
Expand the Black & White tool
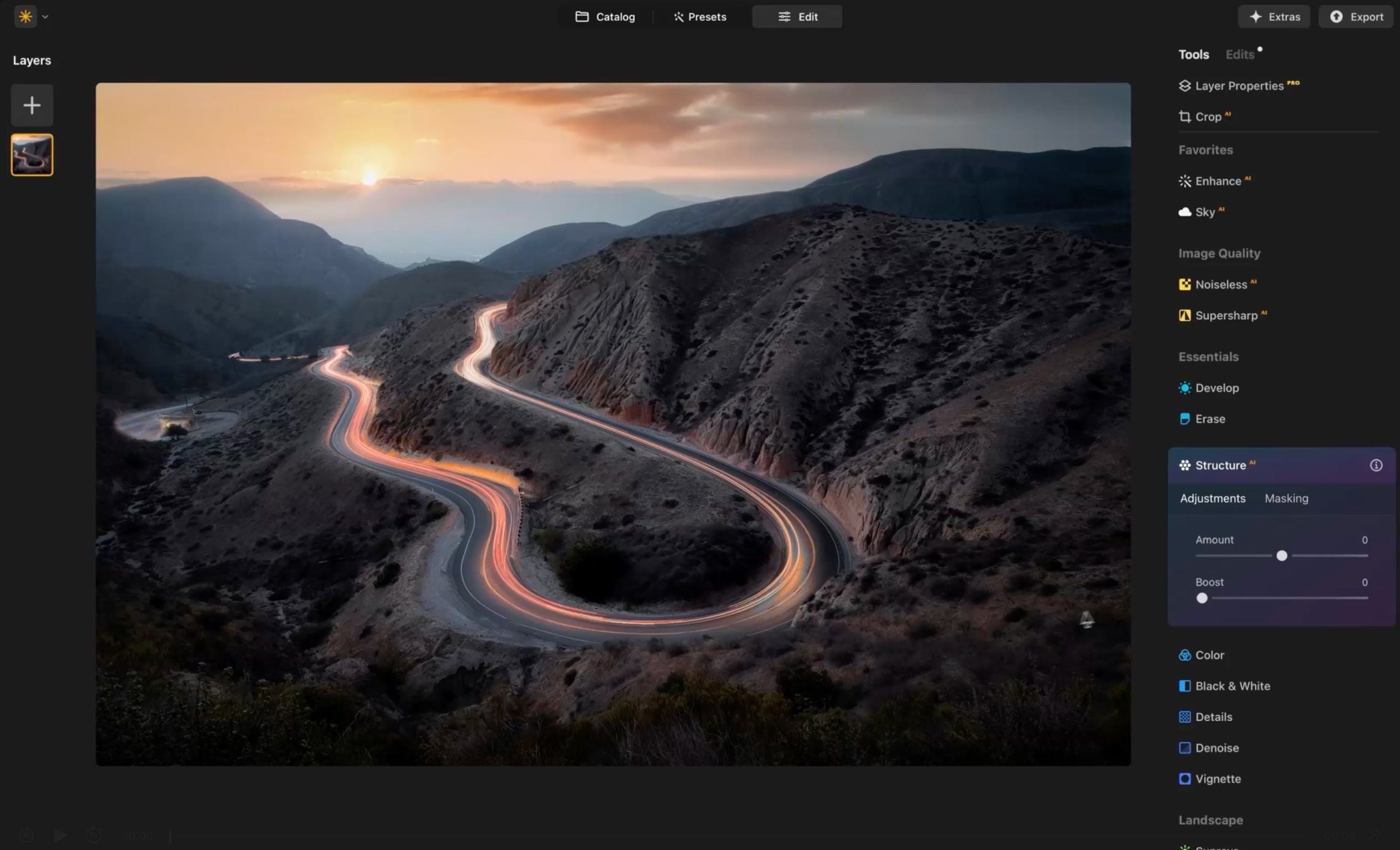(1224, 686)
